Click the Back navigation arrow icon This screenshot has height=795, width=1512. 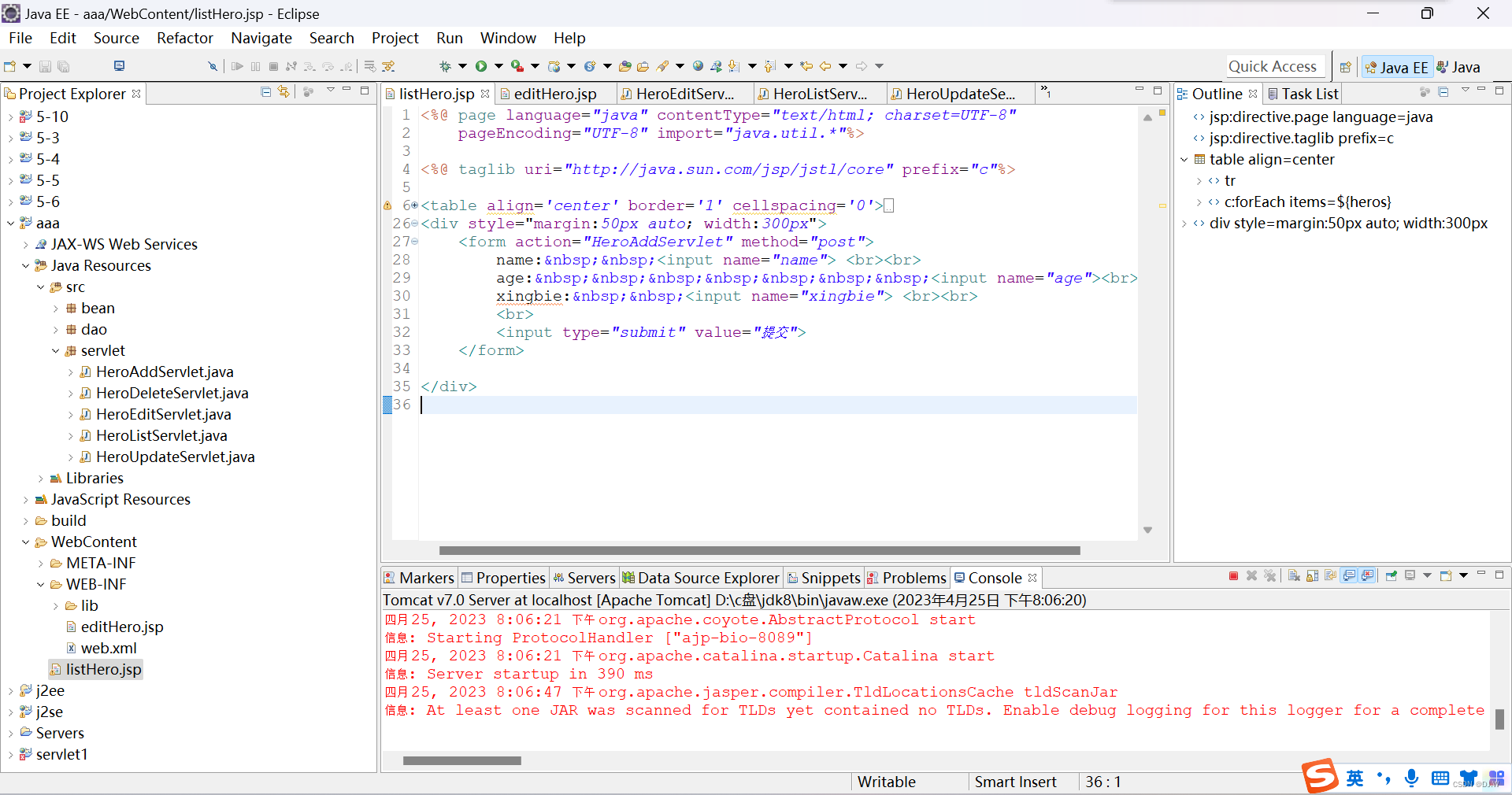click(x=825, y=67)
